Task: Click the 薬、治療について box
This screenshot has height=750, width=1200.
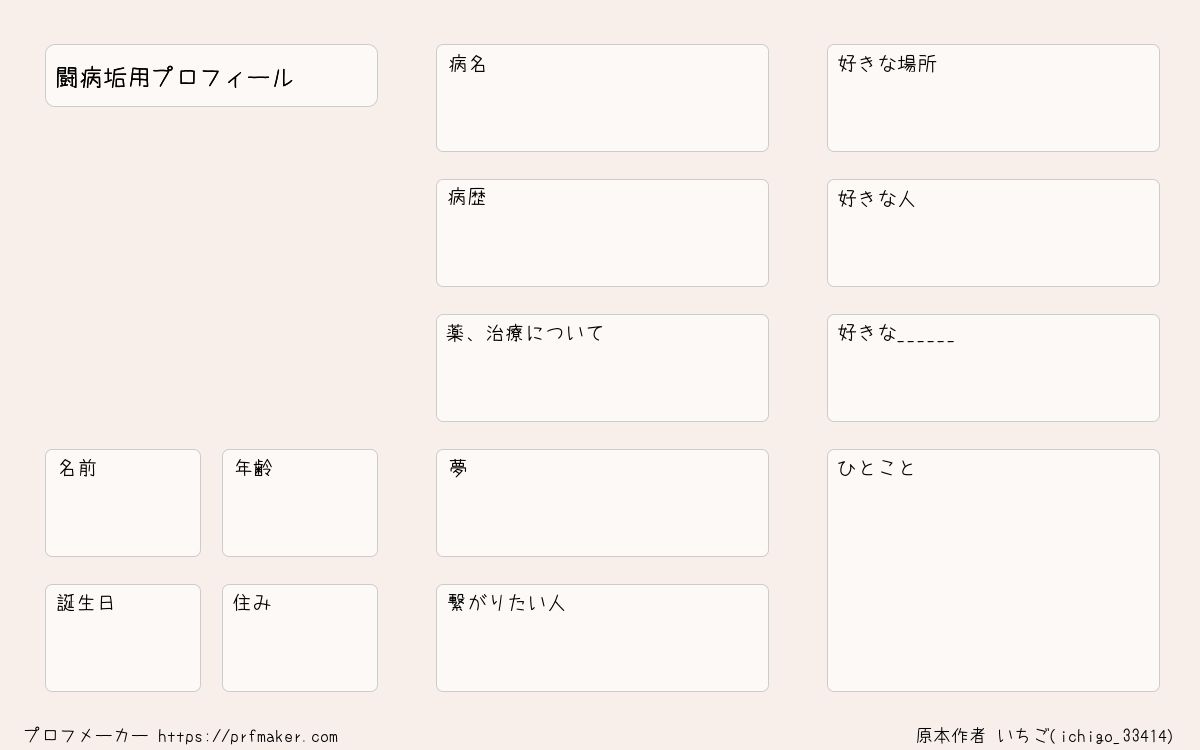Action: (x=602, y=368)
